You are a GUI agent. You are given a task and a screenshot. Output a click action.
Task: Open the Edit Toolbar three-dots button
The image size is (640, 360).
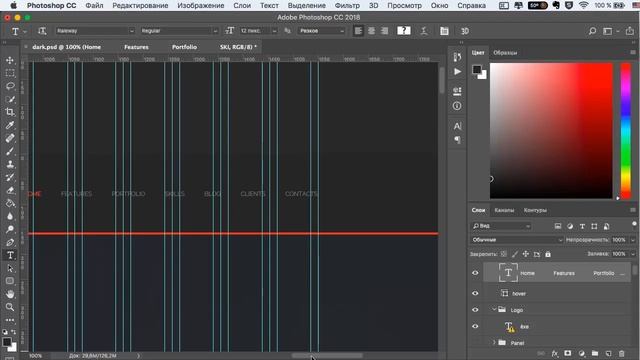(10, 320)
